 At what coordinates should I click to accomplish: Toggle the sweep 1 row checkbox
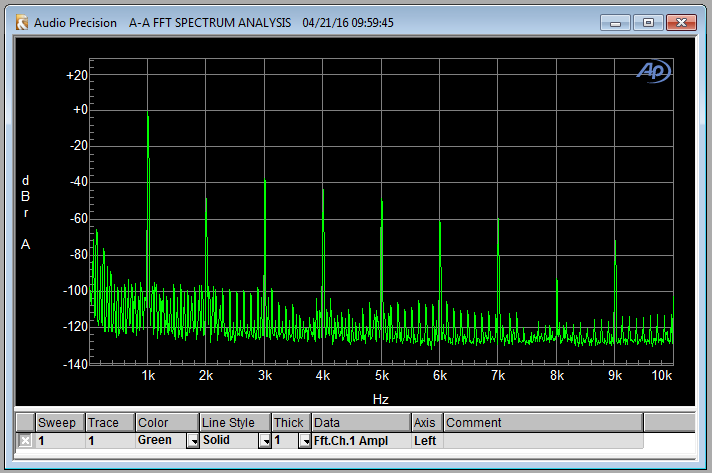pos(25,440)
